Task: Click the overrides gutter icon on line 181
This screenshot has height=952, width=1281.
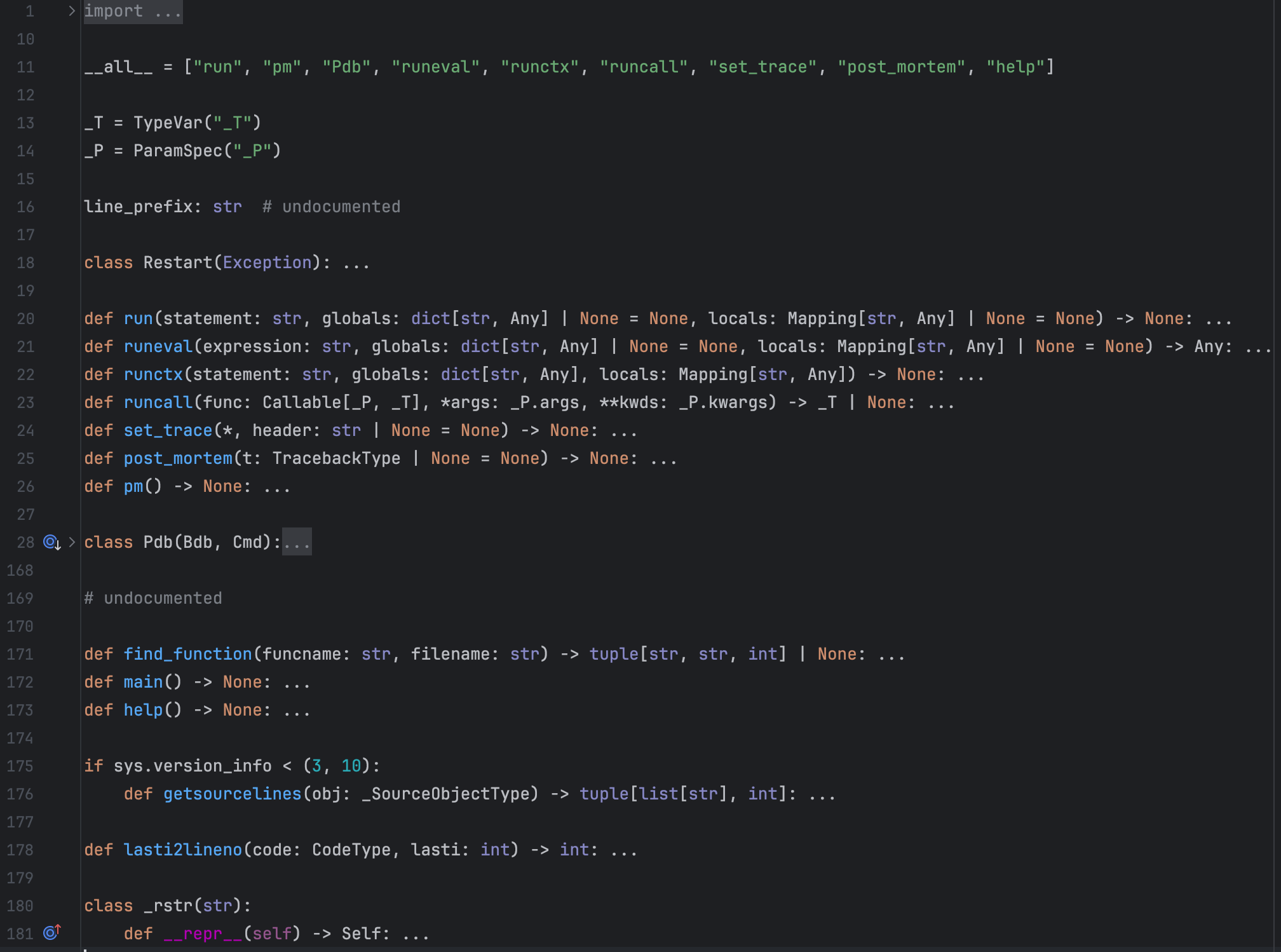Action: 51,932
